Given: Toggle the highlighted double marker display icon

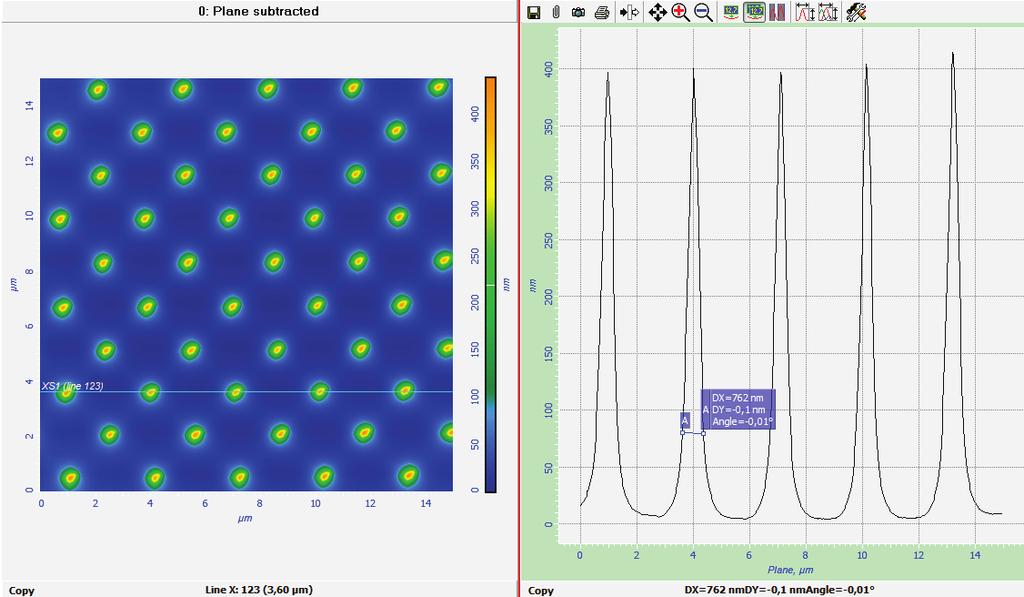Looking at the screenshot, I should [754, 12].
